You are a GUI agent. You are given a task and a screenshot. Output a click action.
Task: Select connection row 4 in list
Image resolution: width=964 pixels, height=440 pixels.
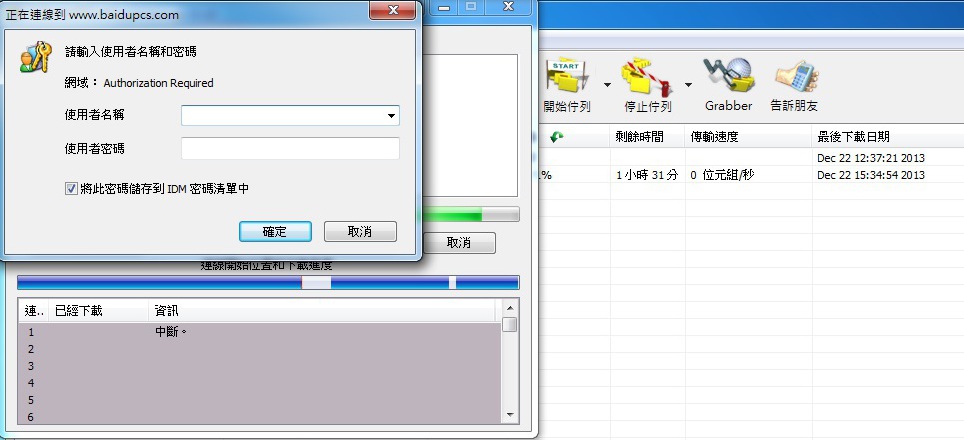pos(260,383)
